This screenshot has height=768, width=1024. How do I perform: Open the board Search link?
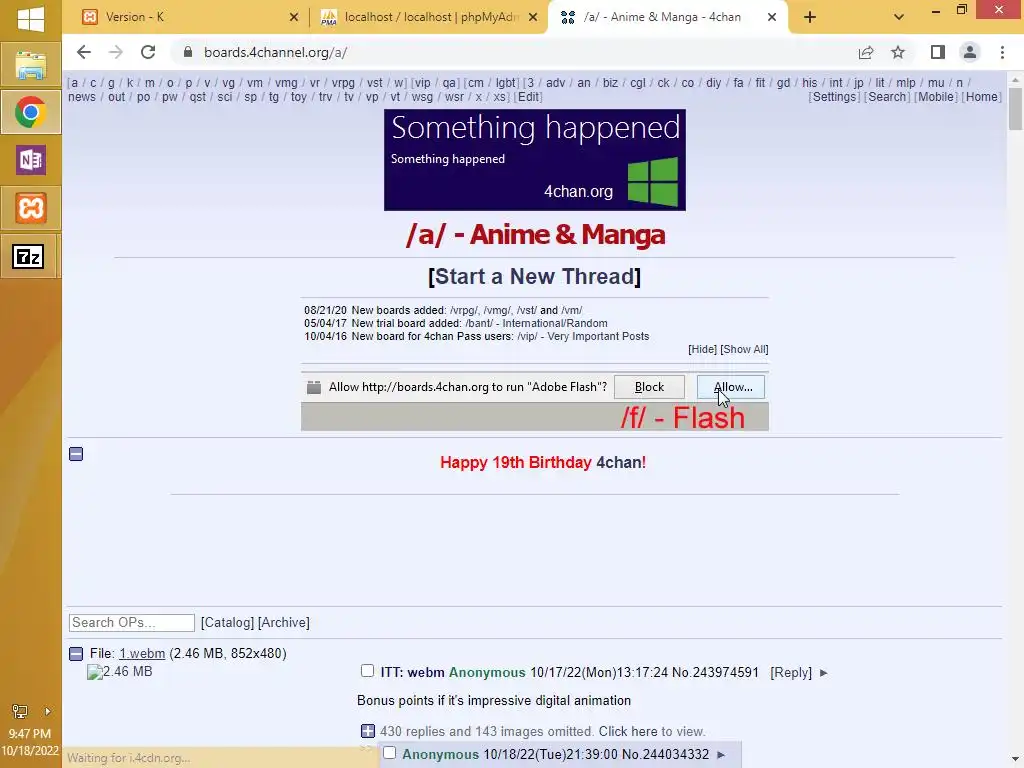[887, 97]
